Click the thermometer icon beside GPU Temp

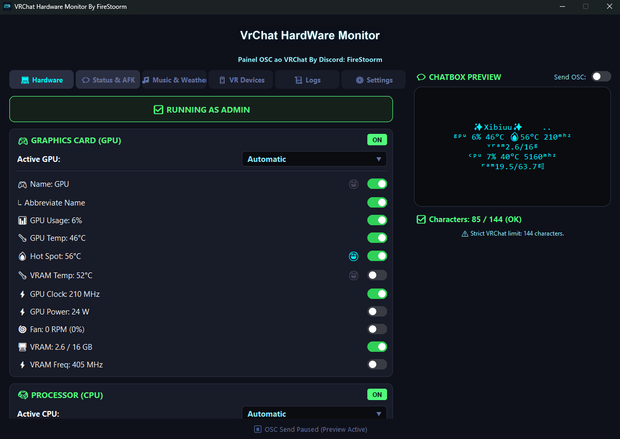(23, 238)
